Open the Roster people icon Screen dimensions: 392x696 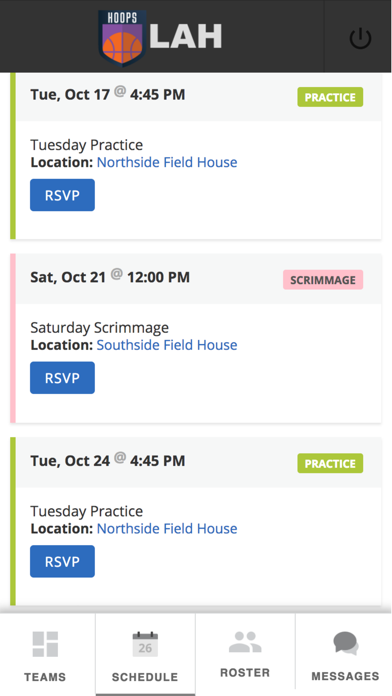[x=245, y=642]
